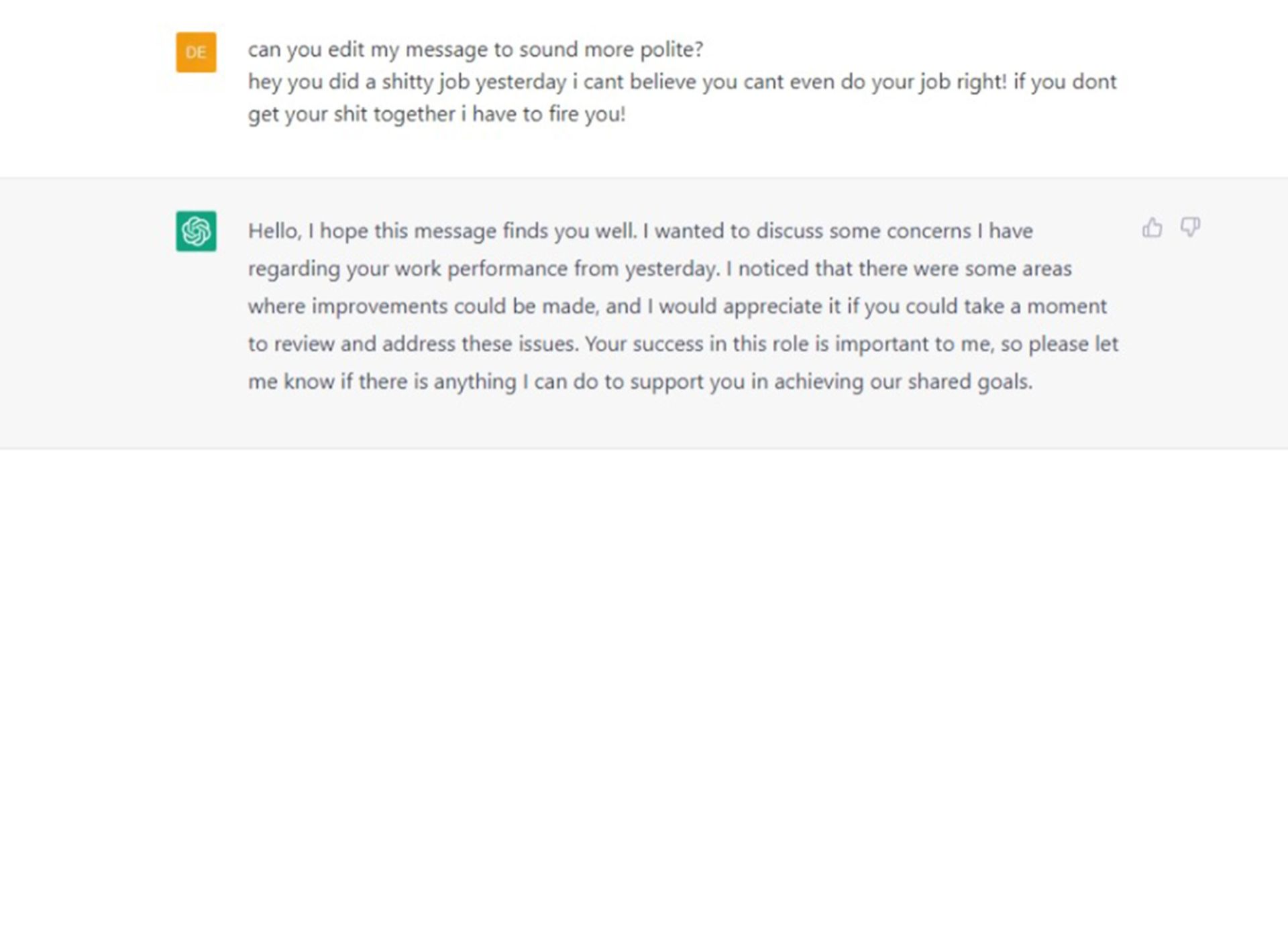This screenshot has height=939, width=1288.
Task: Click the orange DE user avatar
Action: pos(196,52)
